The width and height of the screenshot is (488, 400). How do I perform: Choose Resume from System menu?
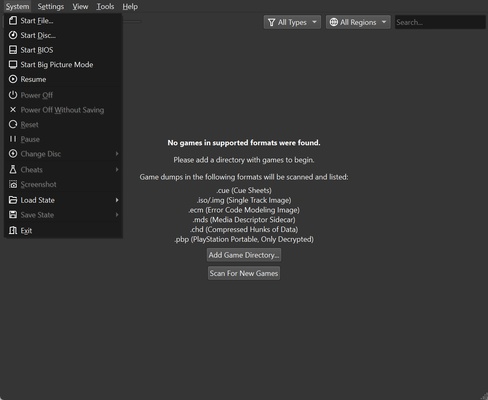point(63,79)
